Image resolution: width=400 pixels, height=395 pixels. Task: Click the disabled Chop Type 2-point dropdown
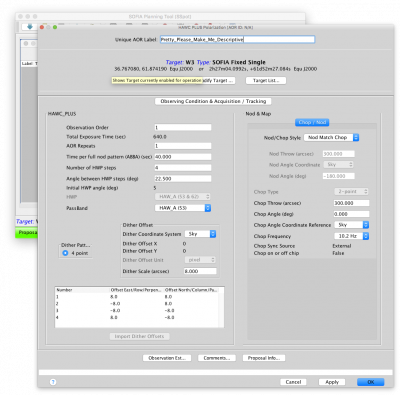(x=351, y=192)
